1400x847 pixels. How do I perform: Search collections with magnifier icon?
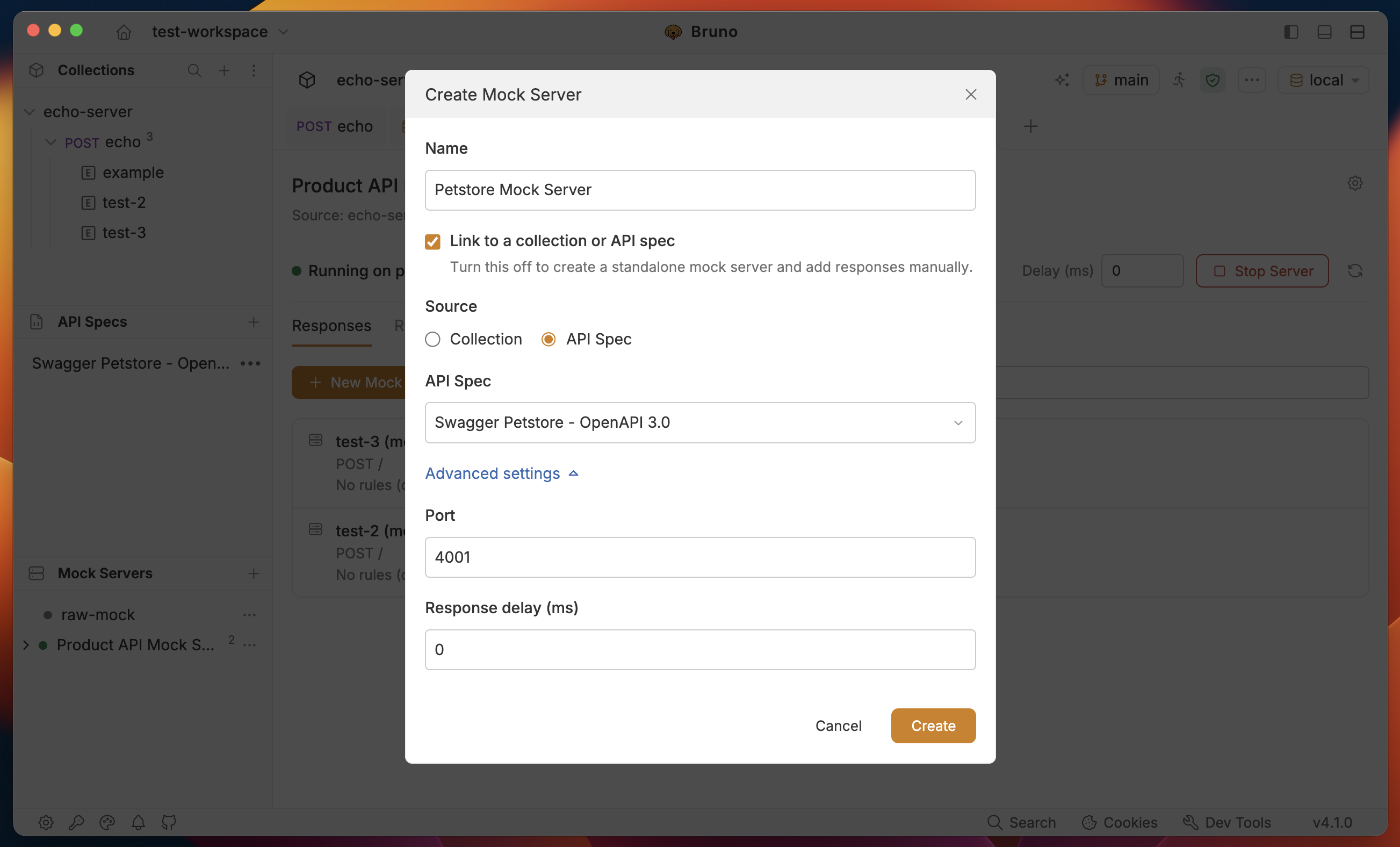(194, 70)
